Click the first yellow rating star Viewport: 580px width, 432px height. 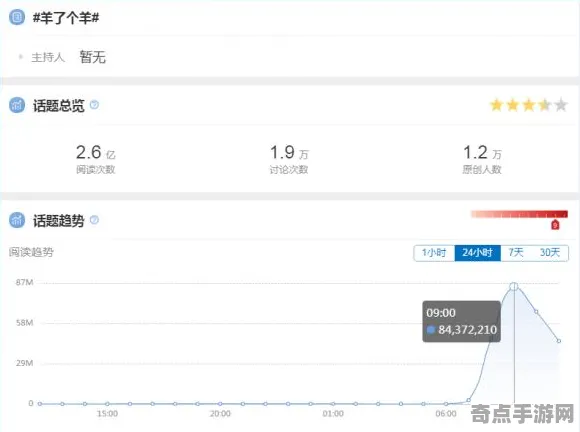[496, 105]
